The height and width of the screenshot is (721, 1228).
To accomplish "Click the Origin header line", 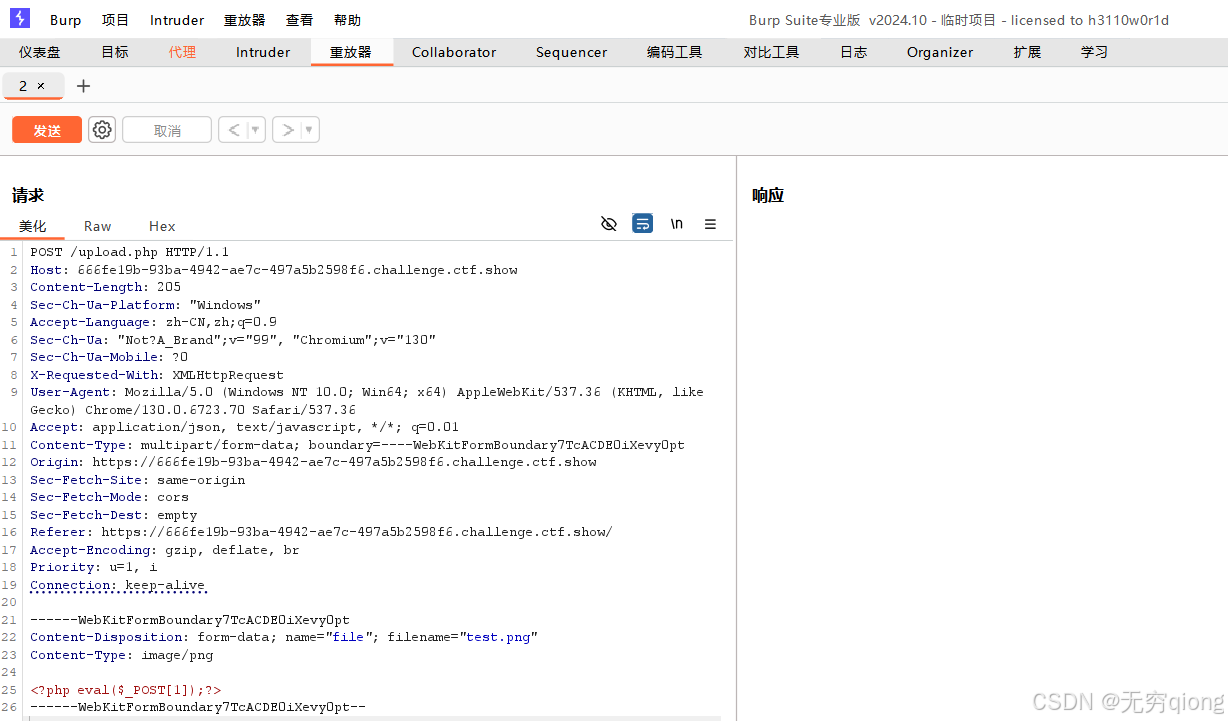I will (313, 462).
